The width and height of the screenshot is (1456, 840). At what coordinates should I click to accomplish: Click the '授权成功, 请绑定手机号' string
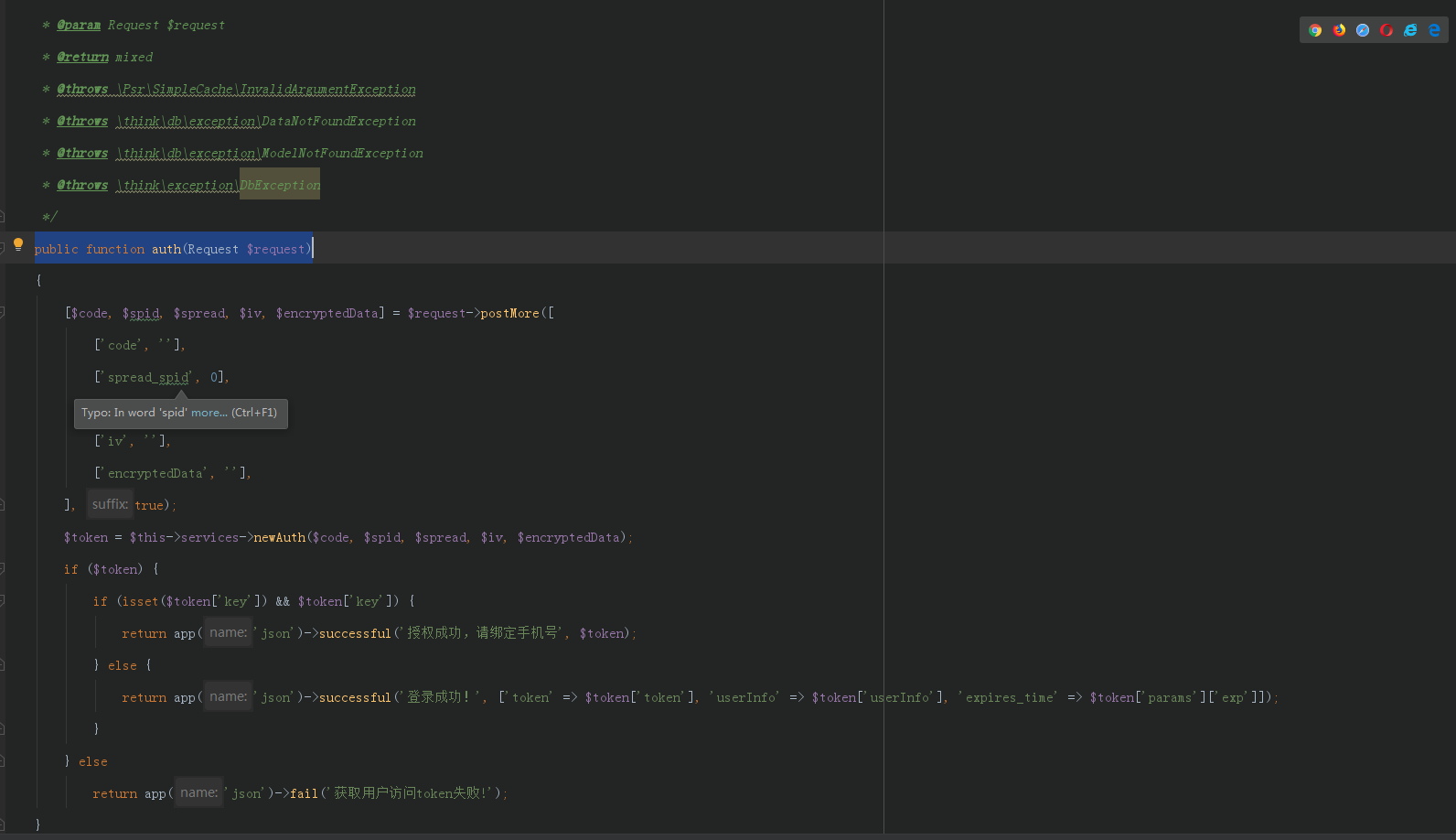pos(482,633)
